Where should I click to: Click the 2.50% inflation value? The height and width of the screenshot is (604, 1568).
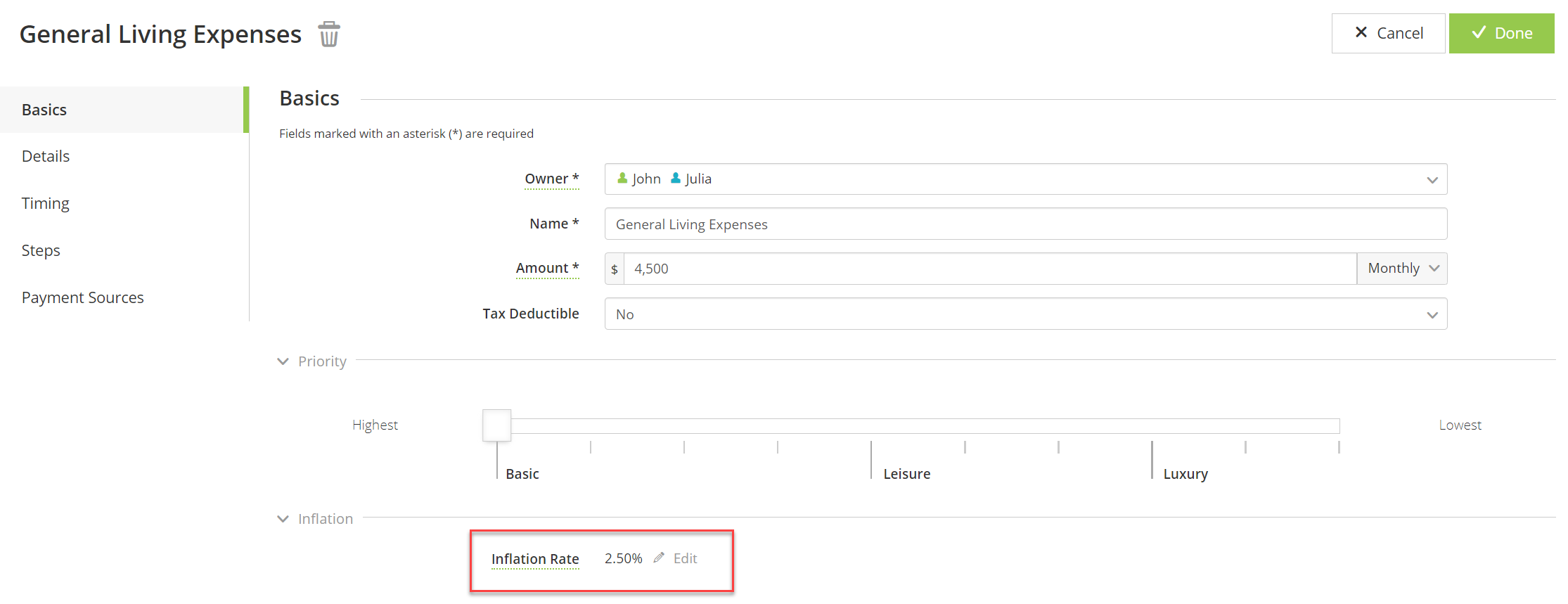click(624, 558)
